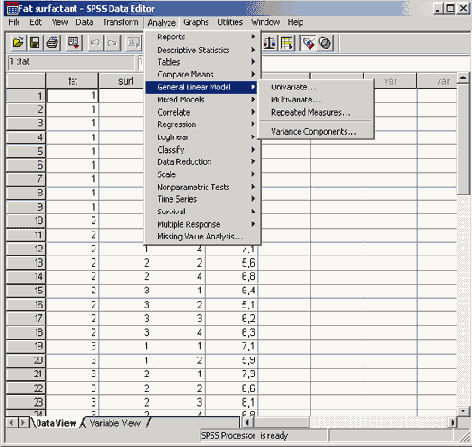Click the first cell in row 1
This screenshot has width=472, height=447.
tap(72, 96)
